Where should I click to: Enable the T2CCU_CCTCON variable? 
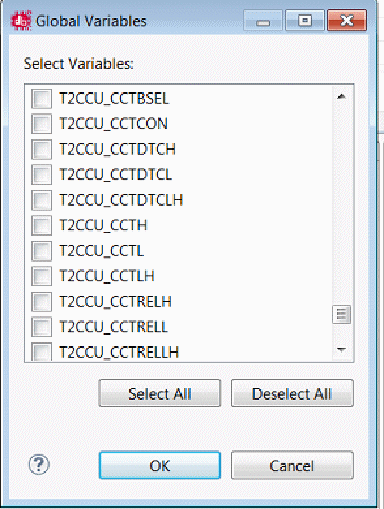click(x=41, y=124)
